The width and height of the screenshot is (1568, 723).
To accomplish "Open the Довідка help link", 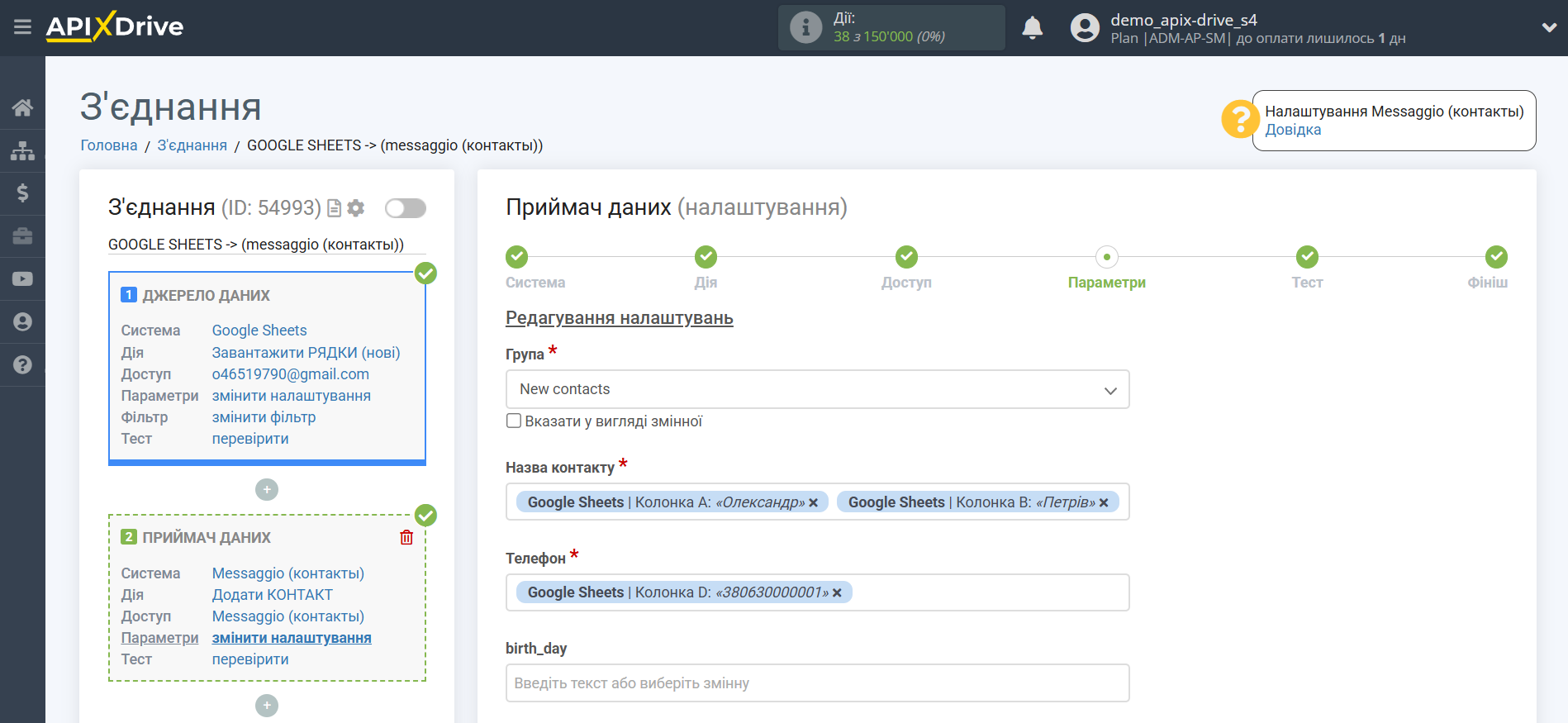I will click(1293, 130).
